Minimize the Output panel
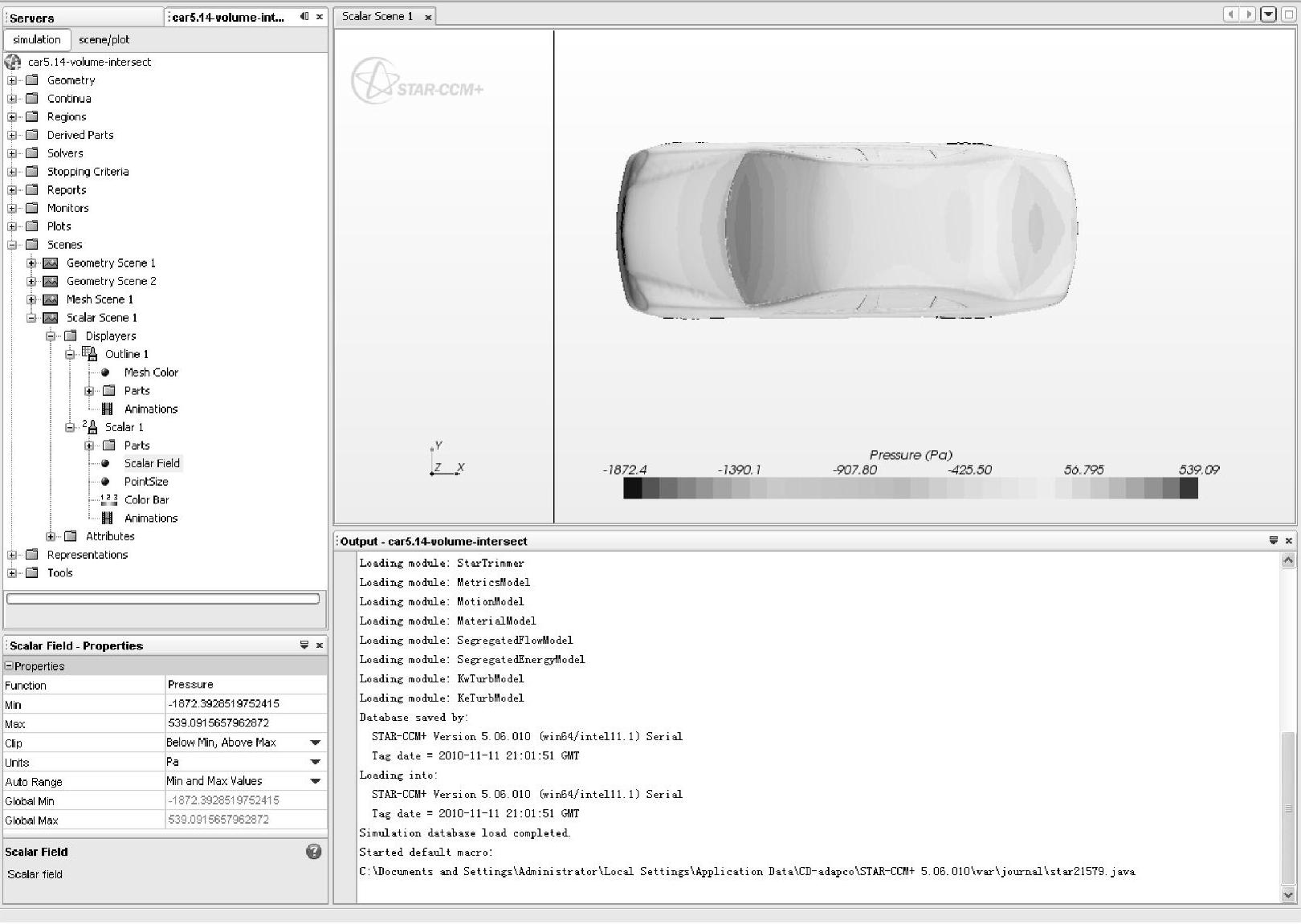This screenshot has width=1301, height=924. coord(1273,540)
